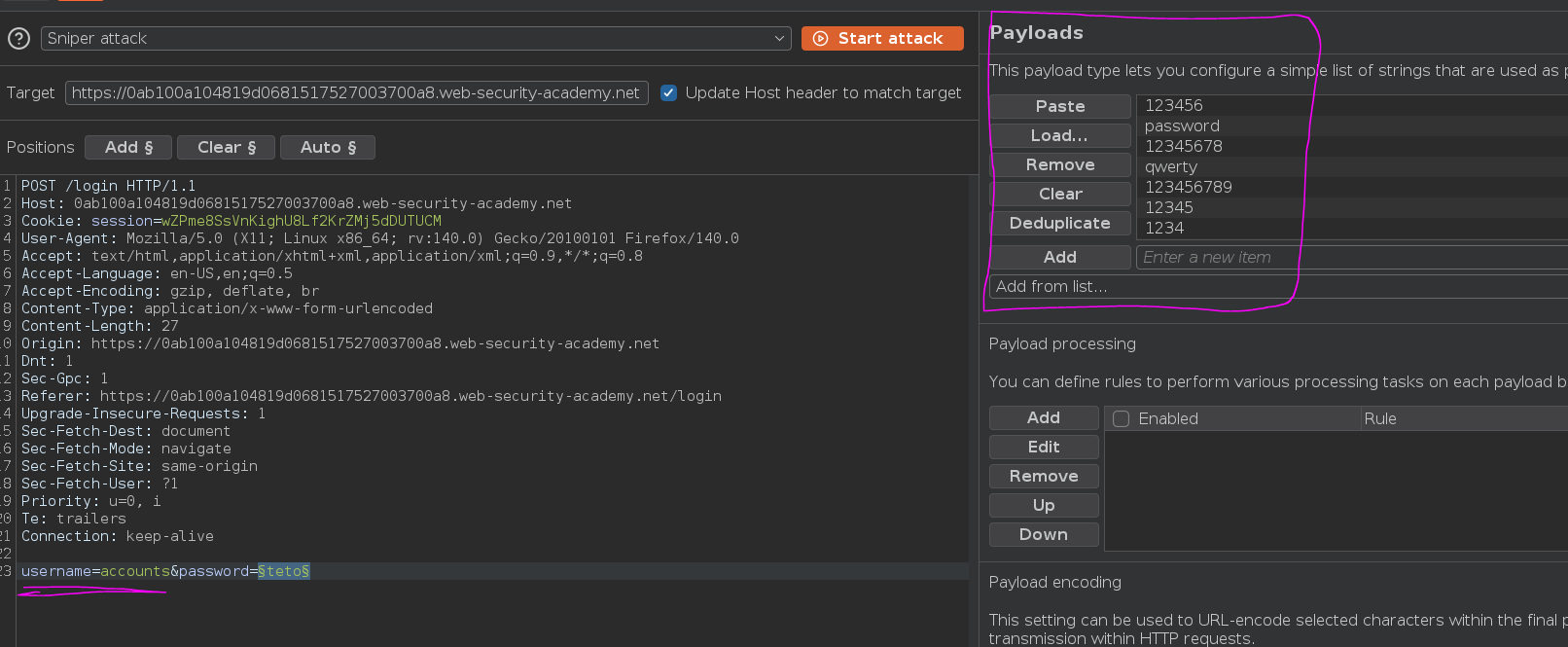Click the Add § positions button
The height and width of the screenshot is (647, 1568).
128,148
